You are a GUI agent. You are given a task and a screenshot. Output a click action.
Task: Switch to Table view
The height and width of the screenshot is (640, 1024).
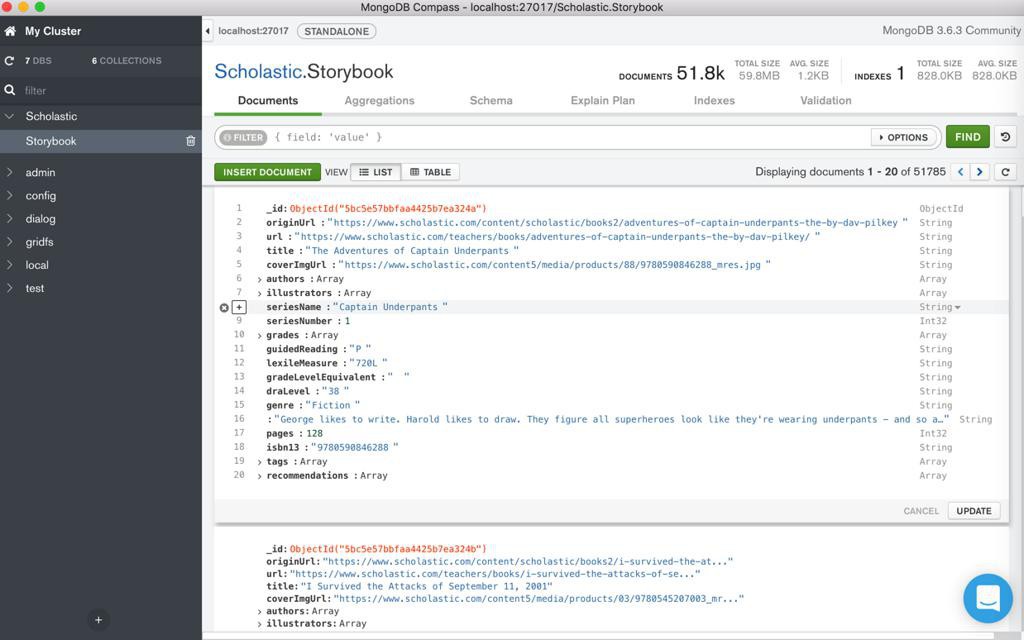tap(430, 172)
